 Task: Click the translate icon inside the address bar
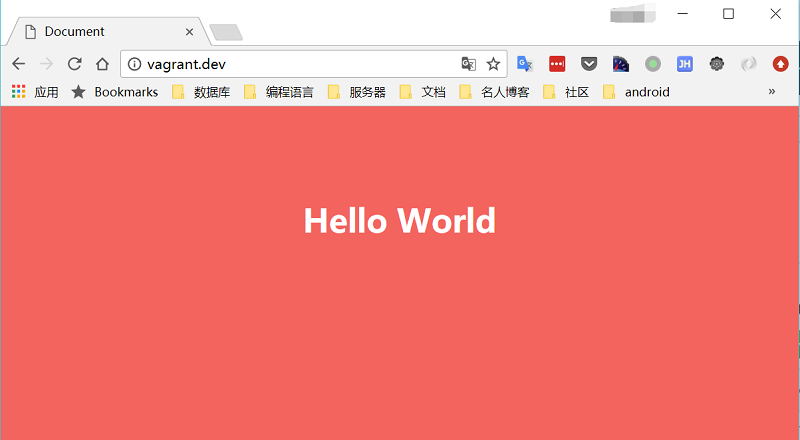(x=468, y=64)
